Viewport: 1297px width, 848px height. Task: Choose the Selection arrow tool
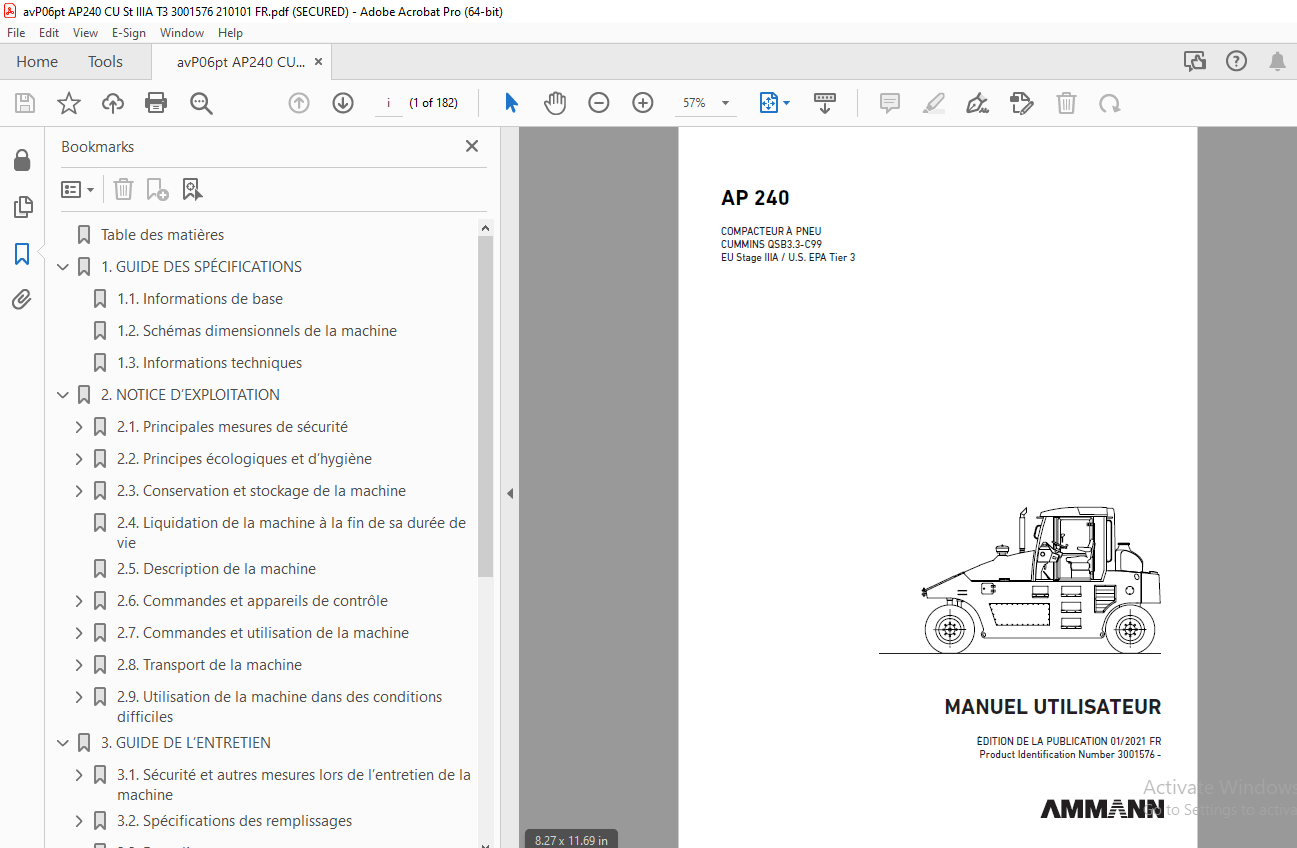click(511, 103)
